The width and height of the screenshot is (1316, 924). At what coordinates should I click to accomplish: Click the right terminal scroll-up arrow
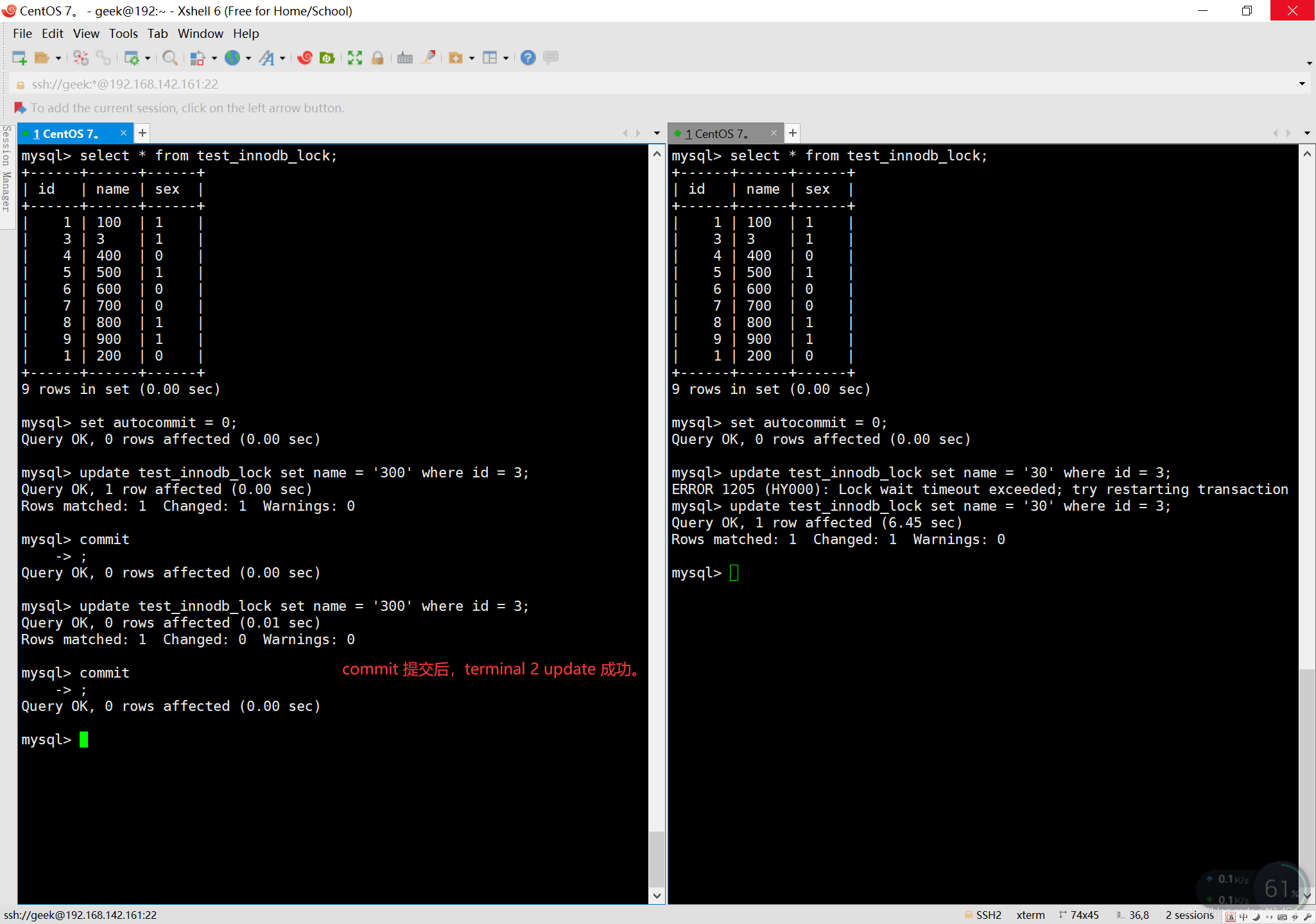[x=1307, y=154]
